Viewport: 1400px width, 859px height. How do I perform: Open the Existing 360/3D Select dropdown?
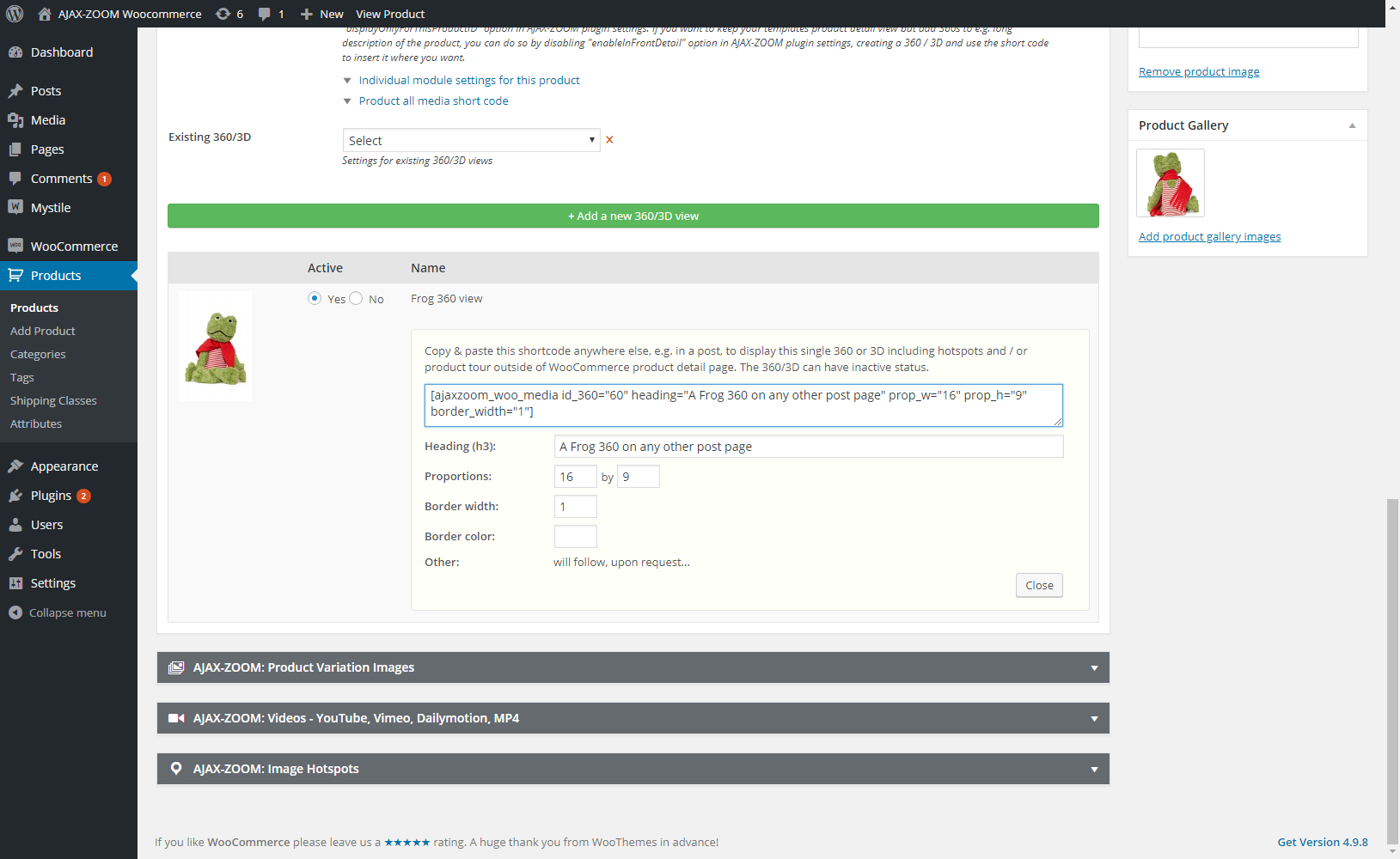coord(472,140)
